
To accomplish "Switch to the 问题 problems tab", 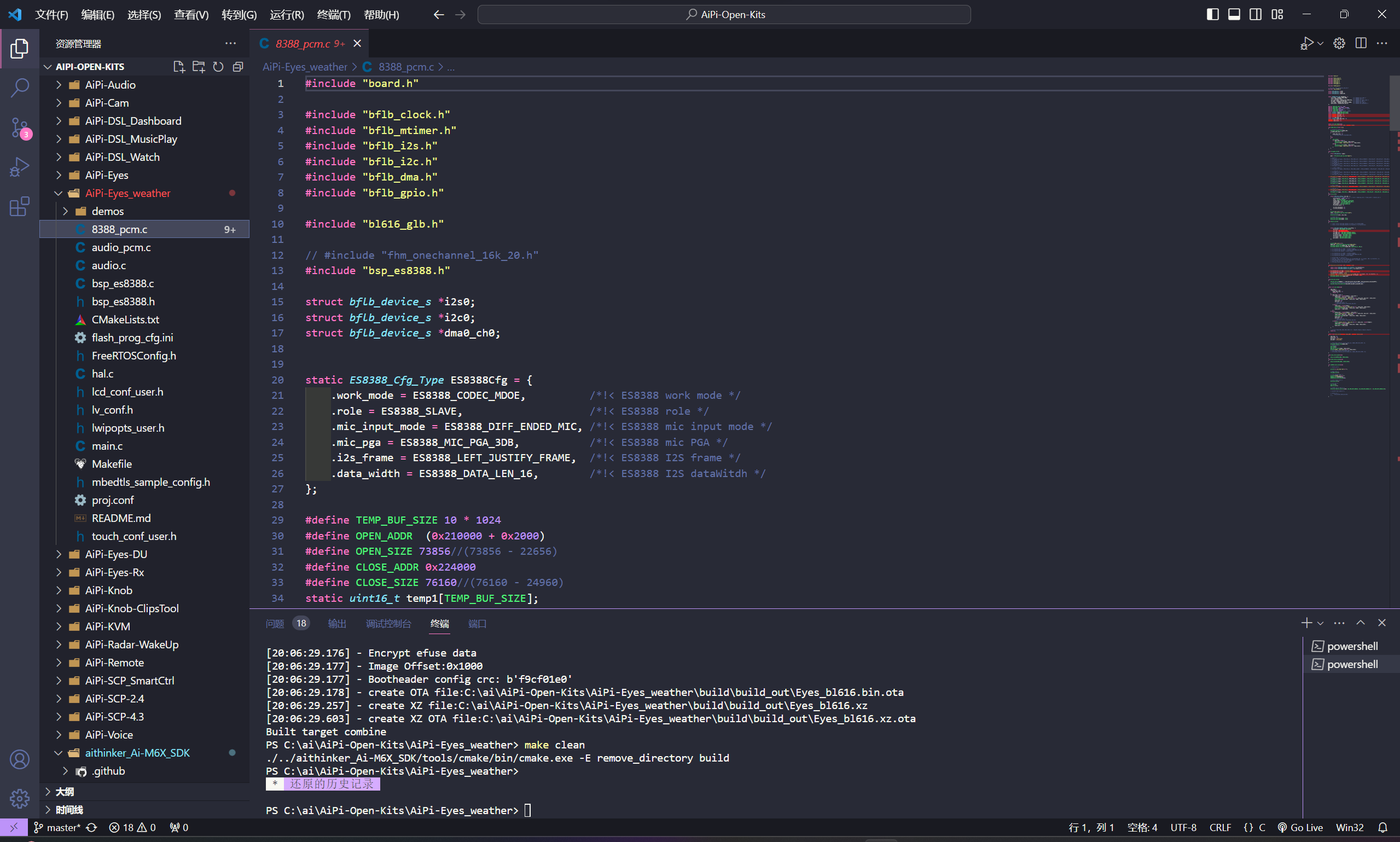I will pos(287,624).
